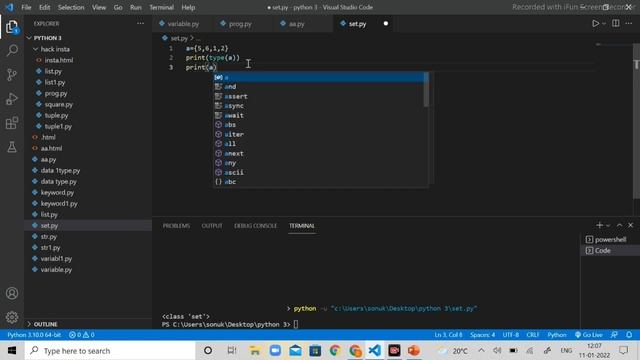Screen dimensions: 640x360
Task: Open terminal launch profile dropdown
Action: tap(608, 225)
